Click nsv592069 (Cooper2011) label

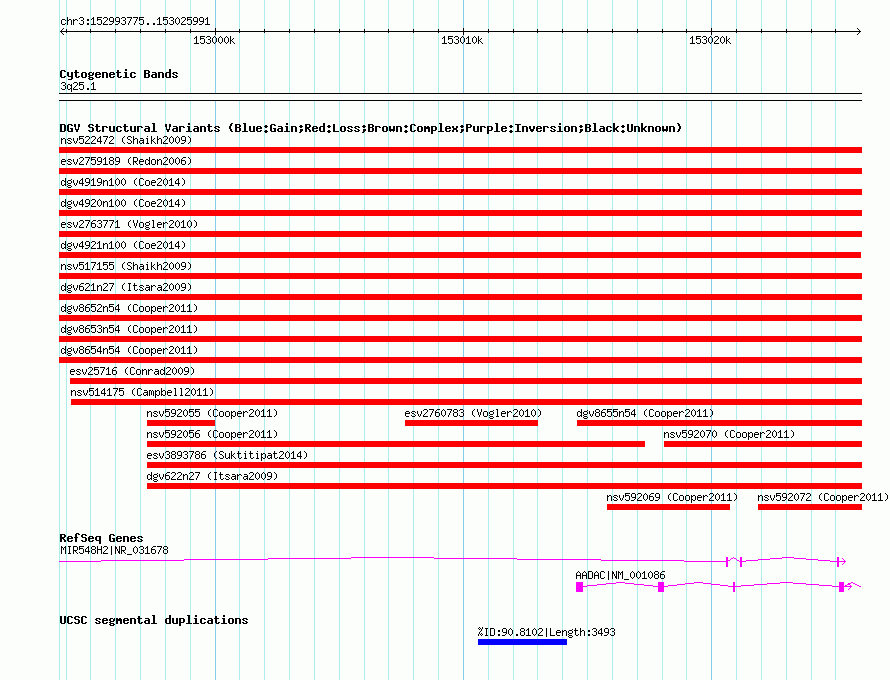672,497
